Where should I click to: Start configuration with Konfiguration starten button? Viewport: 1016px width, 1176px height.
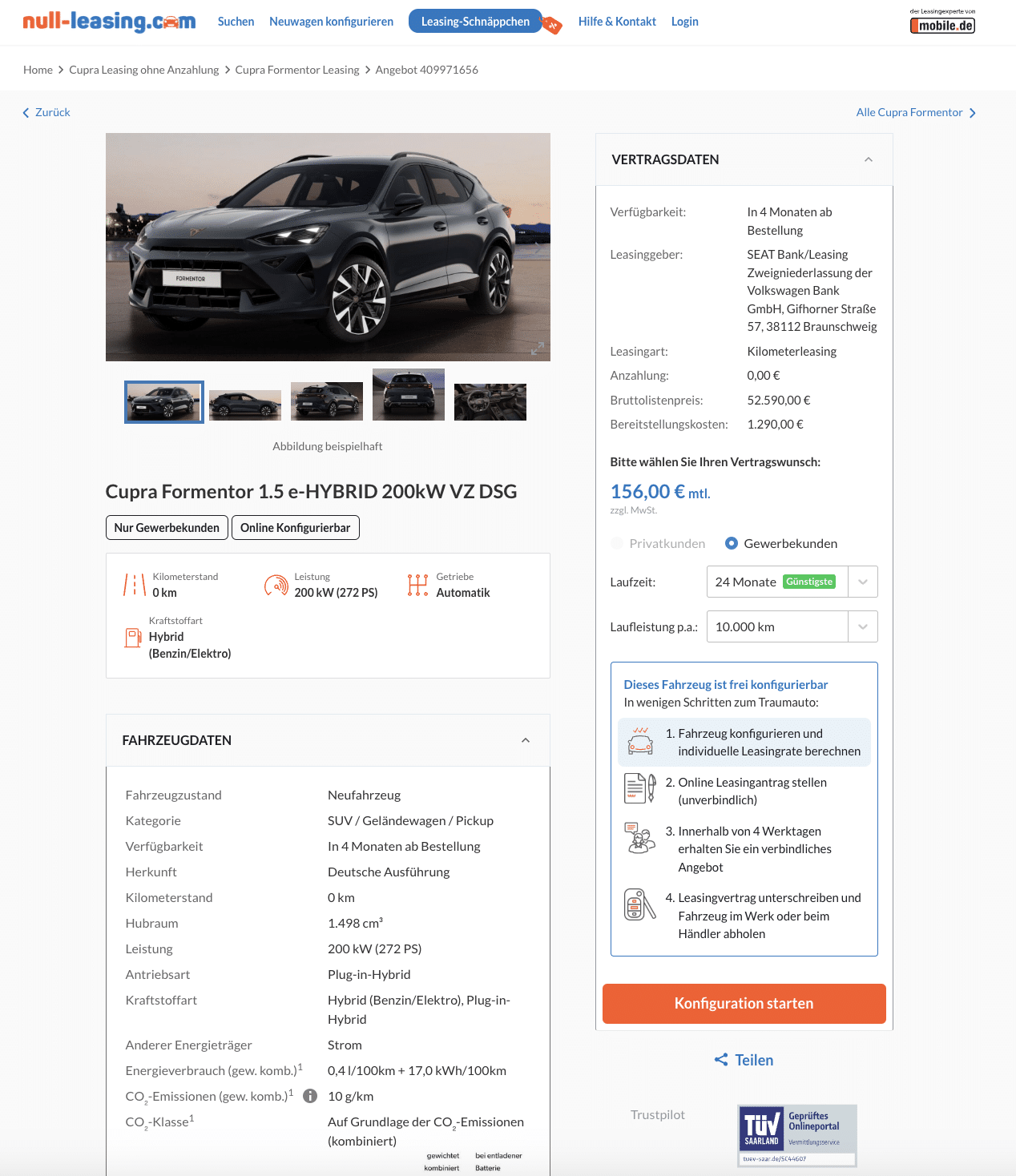coord(744,1004)
